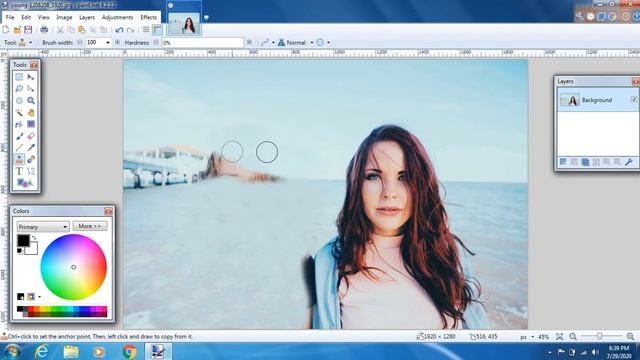This screenshot has height=360, width=640.
Task: Open layer properties wrench icon
Action: (x=629, y=162)
